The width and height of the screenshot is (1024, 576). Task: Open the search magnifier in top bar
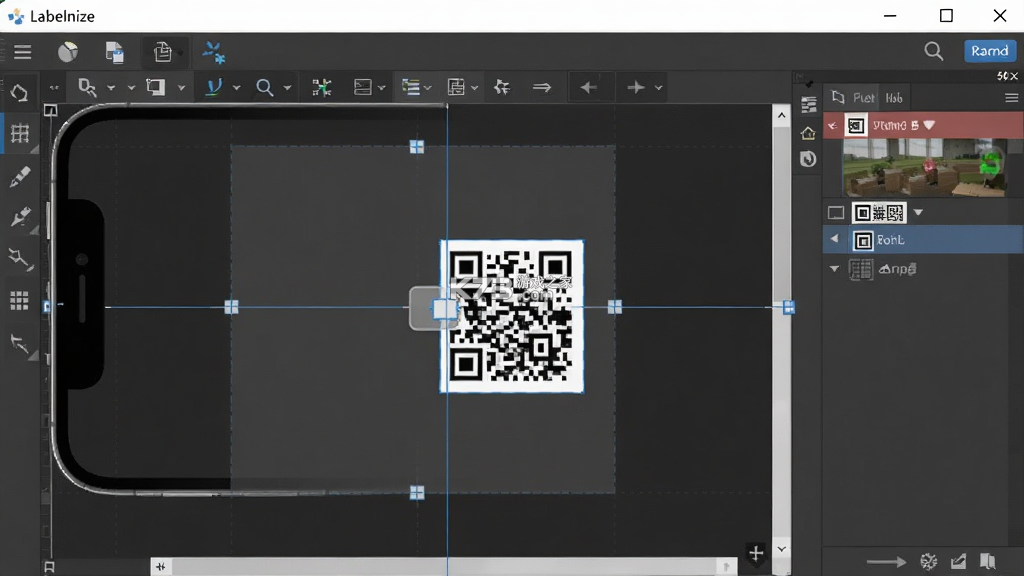point(934,51)
